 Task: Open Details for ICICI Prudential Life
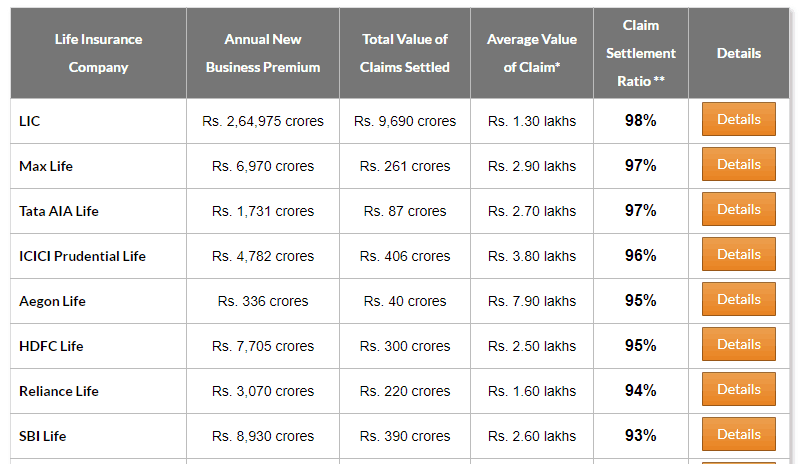point(739,254)
